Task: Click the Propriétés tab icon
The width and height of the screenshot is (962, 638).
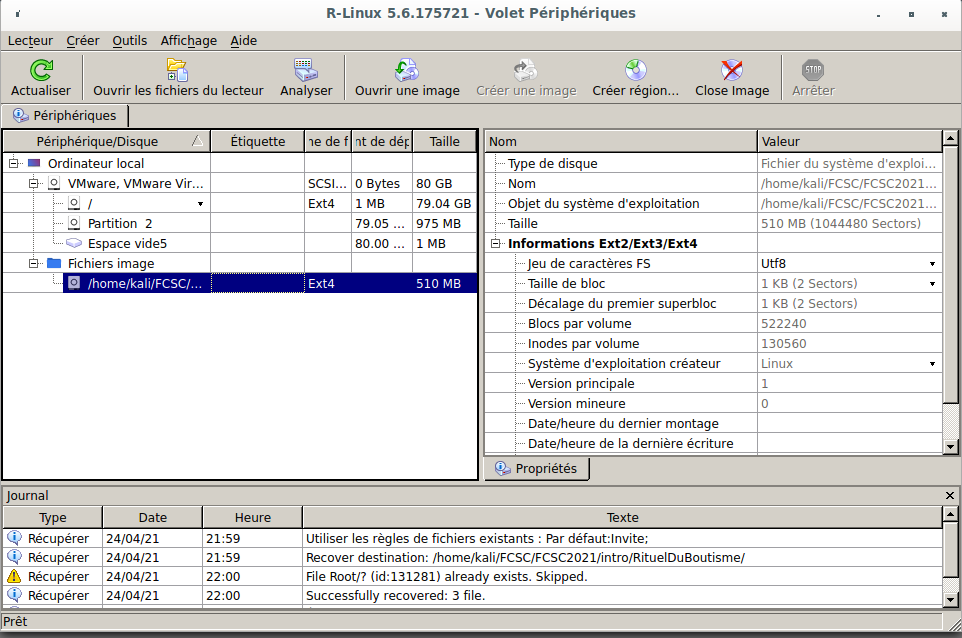Action: [x=503, y=469]
